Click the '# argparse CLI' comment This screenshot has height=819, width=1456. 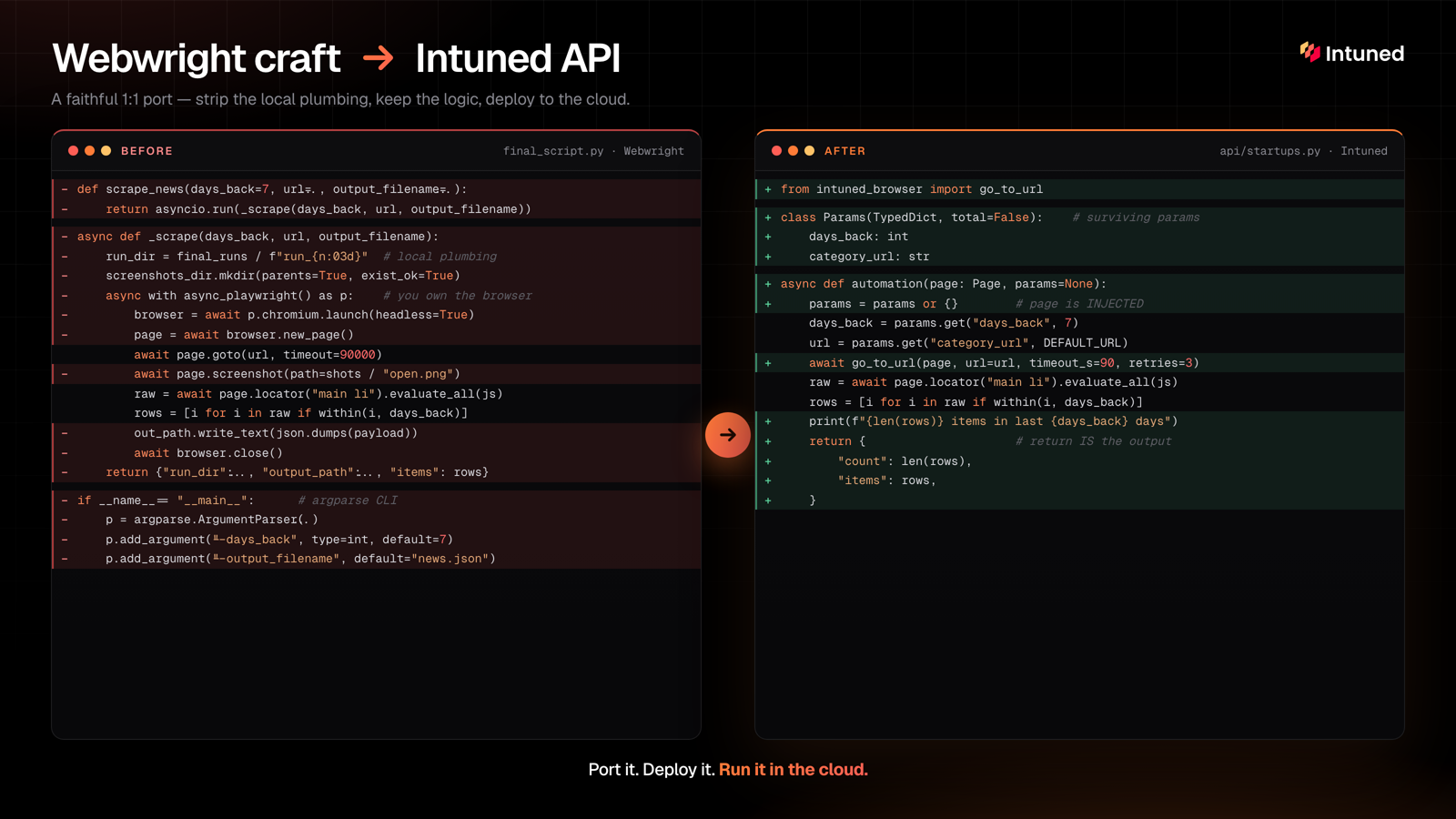pos(348,500)
